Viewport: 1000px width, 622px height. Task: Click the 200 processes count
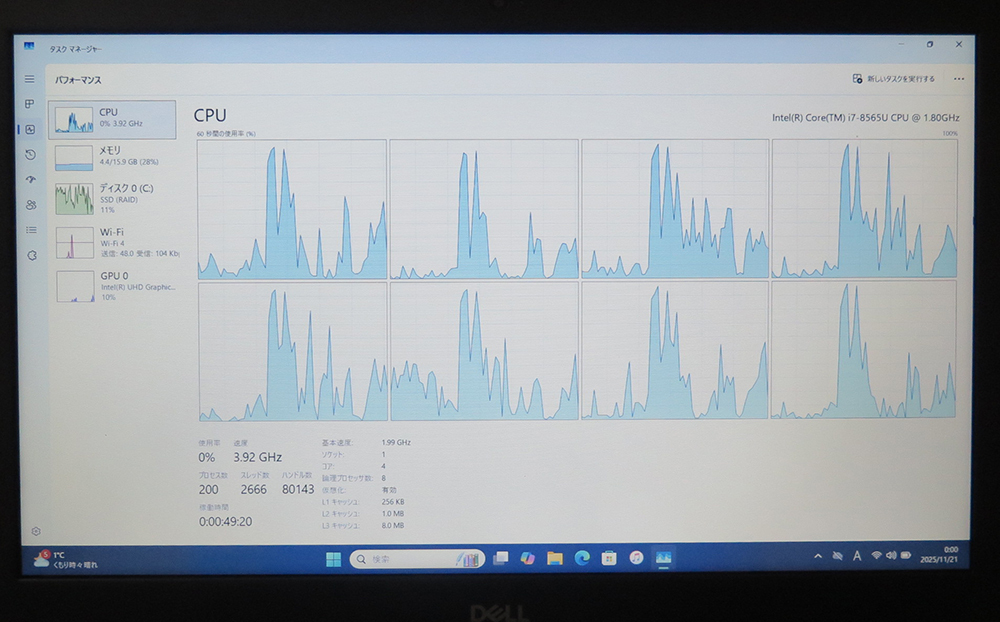click(x=209, y=489)
